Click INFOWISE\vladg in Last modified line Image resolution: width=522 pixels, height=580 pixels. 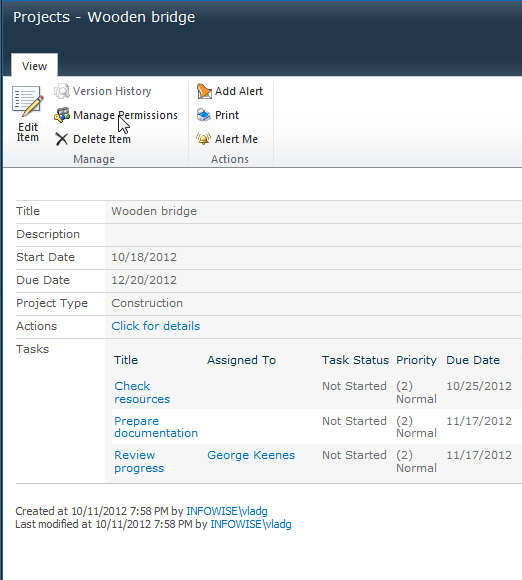[x=251, y=524]
